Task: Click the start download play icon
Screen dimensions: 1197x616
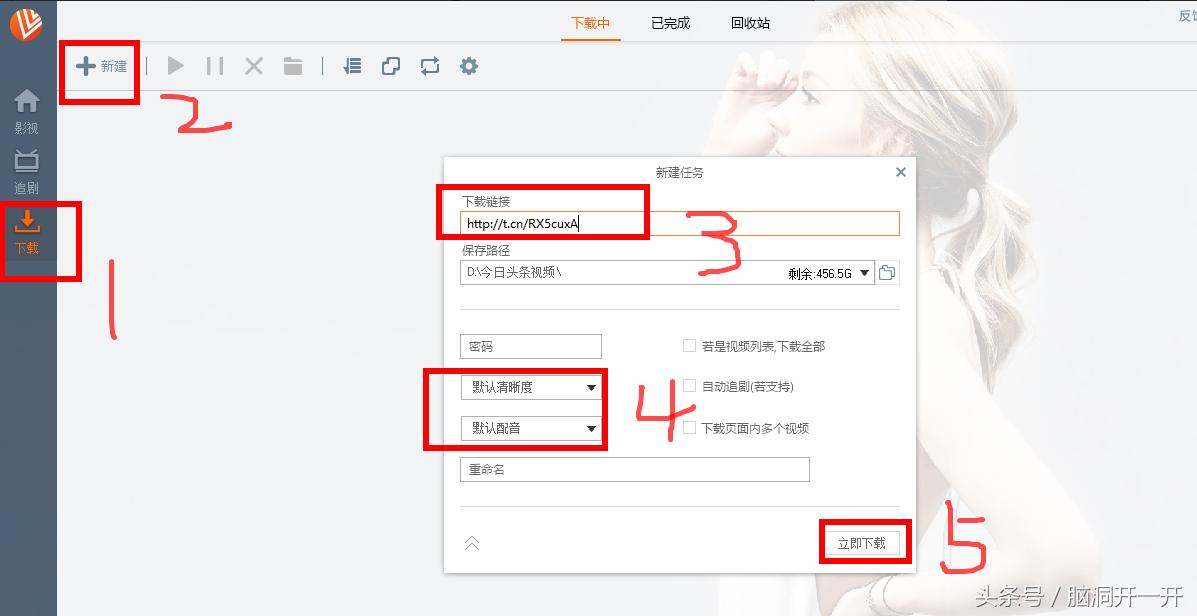Action: pyautogui.click(x=175, y=66)
